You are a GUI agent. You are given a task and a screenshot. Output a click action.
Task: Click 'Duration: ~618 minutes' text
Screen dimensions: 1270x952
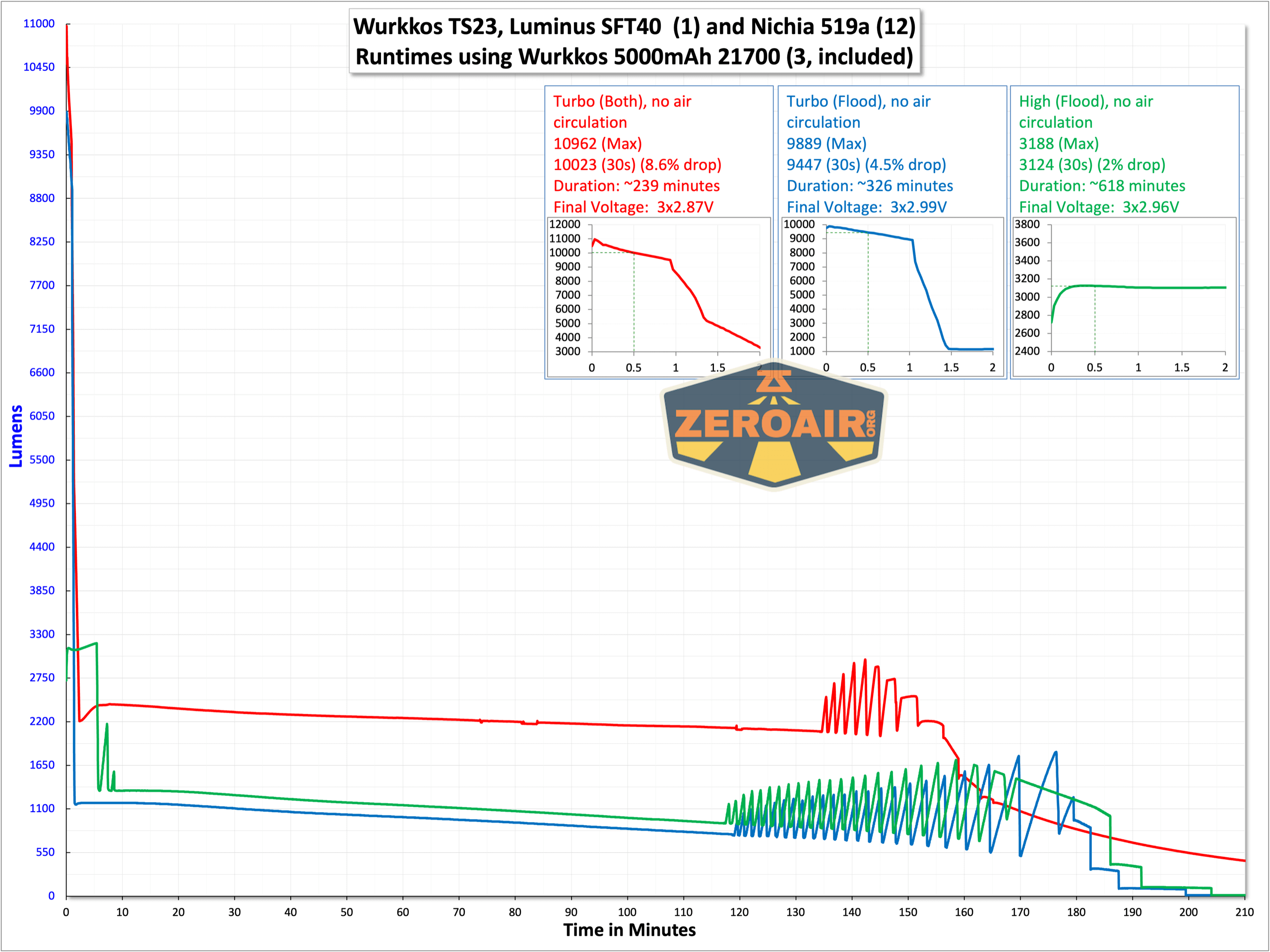[x=1102, y=186]
